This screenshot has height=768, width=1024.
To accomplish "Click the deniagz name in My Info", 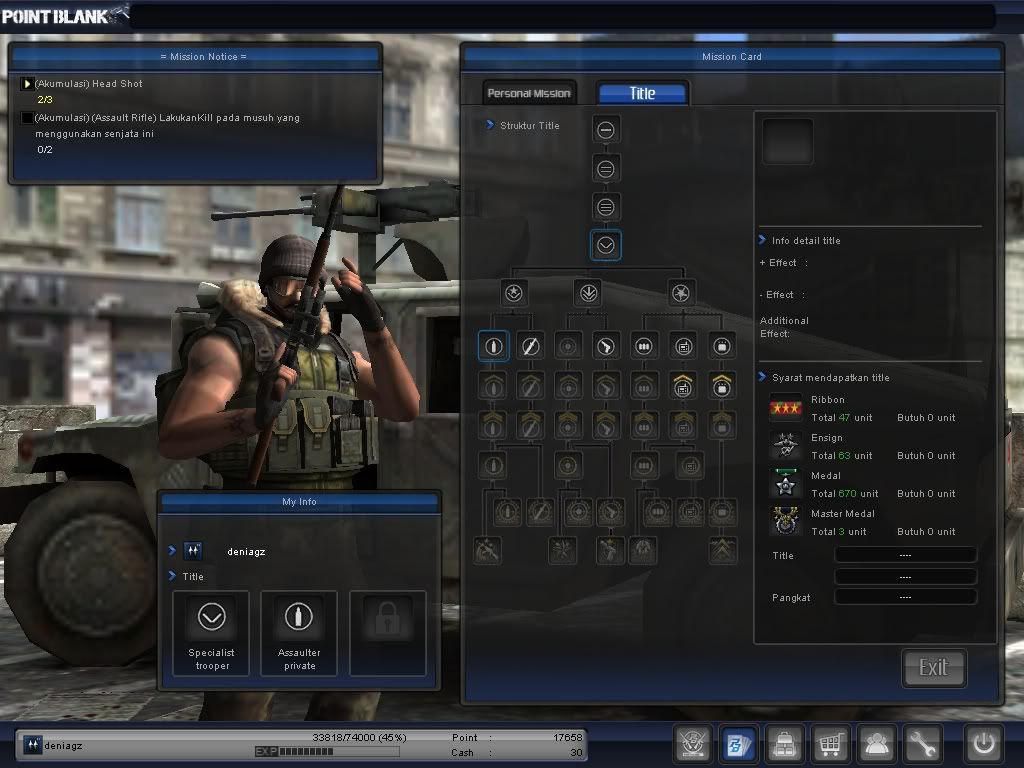I will [246, 551].
